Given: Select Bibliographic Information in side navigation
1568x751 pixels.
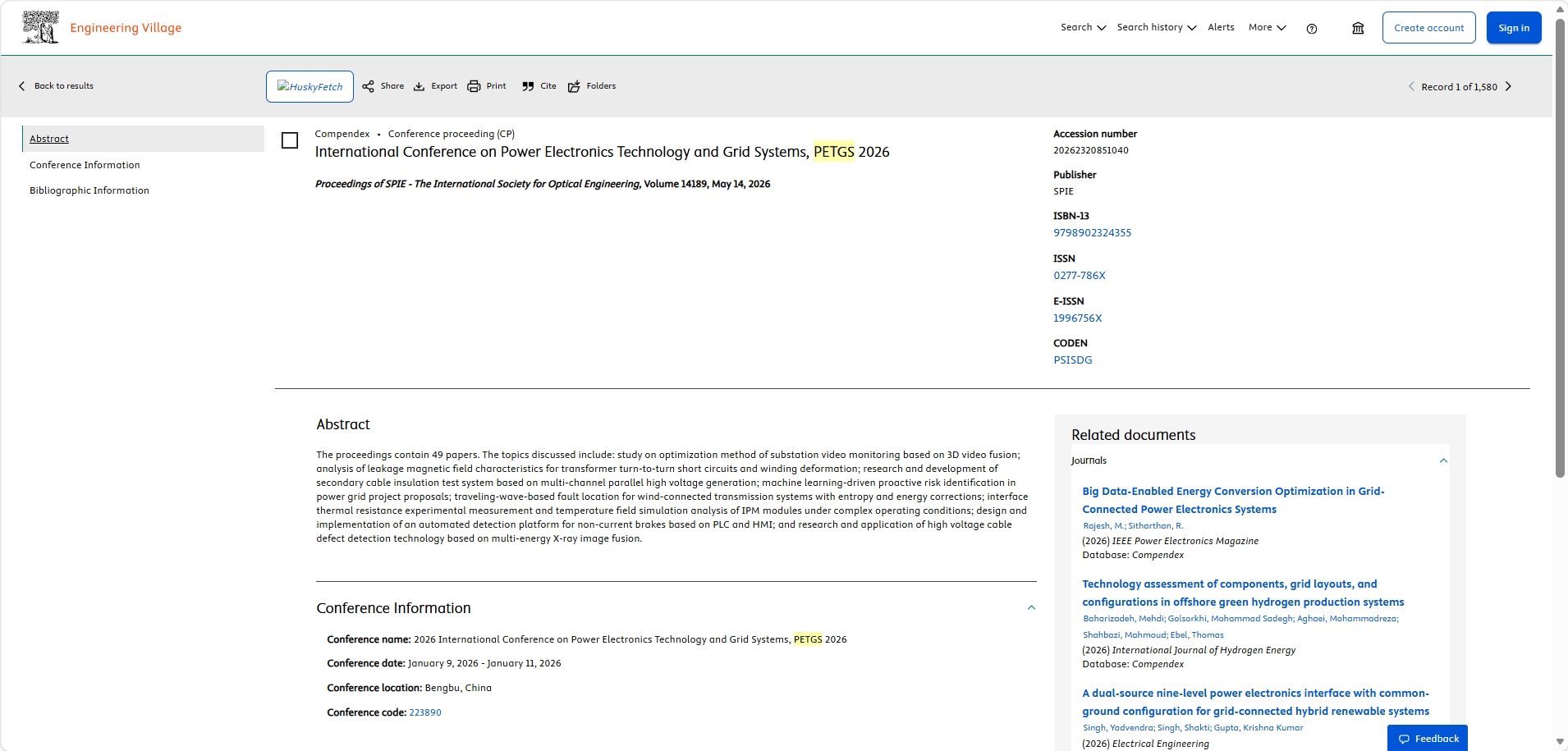Looking at the screenshot, I should [89, 190].
